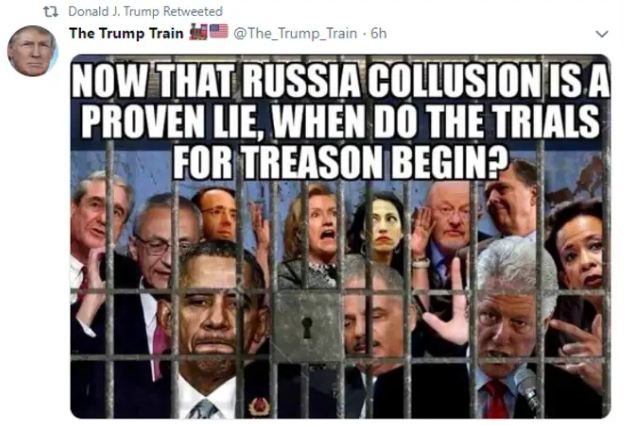Click the padlock keyhole in the meme
624x425 pixels.
pos(307,328)
